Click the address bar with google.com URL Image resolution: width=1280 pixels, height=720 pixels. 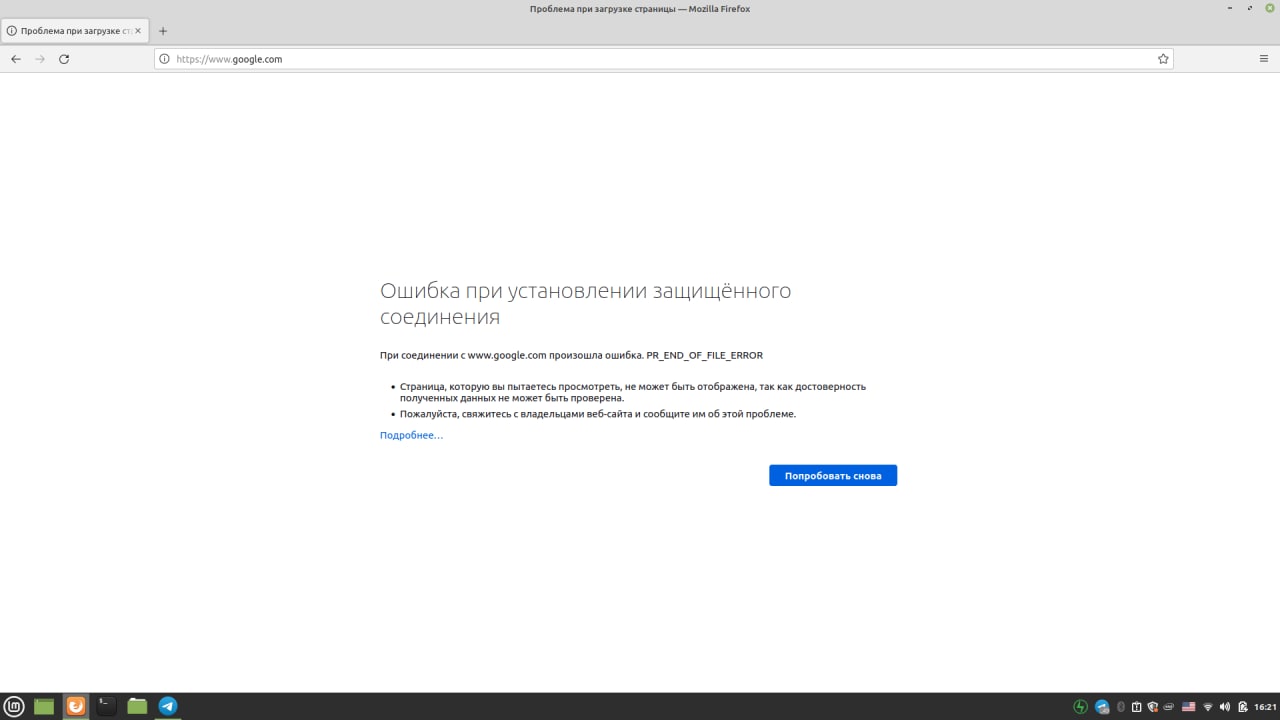pyautogui.click(x=664, y=59)
